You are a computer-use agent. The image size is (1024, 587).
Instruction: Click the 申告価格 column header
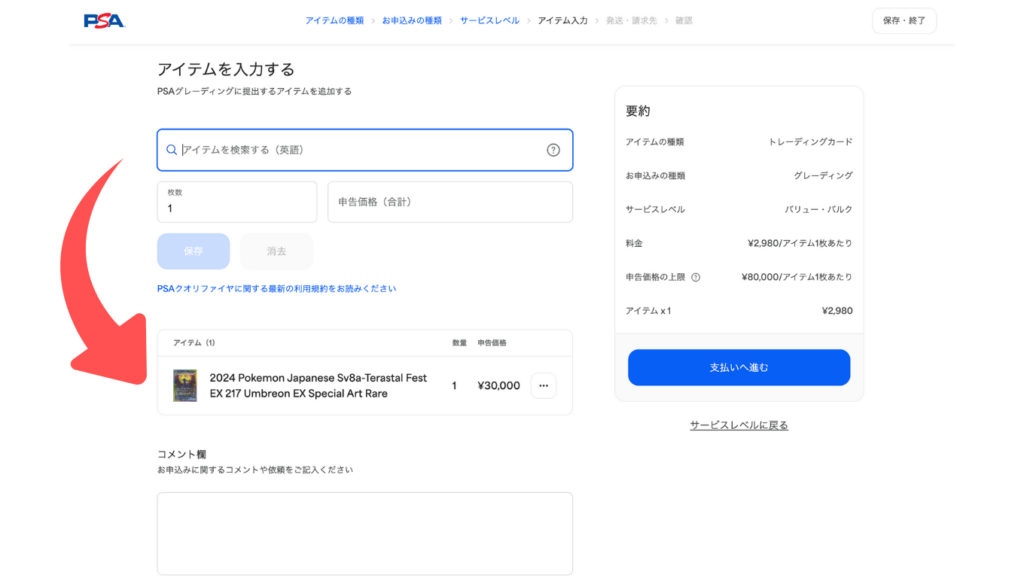coord(492,343)
